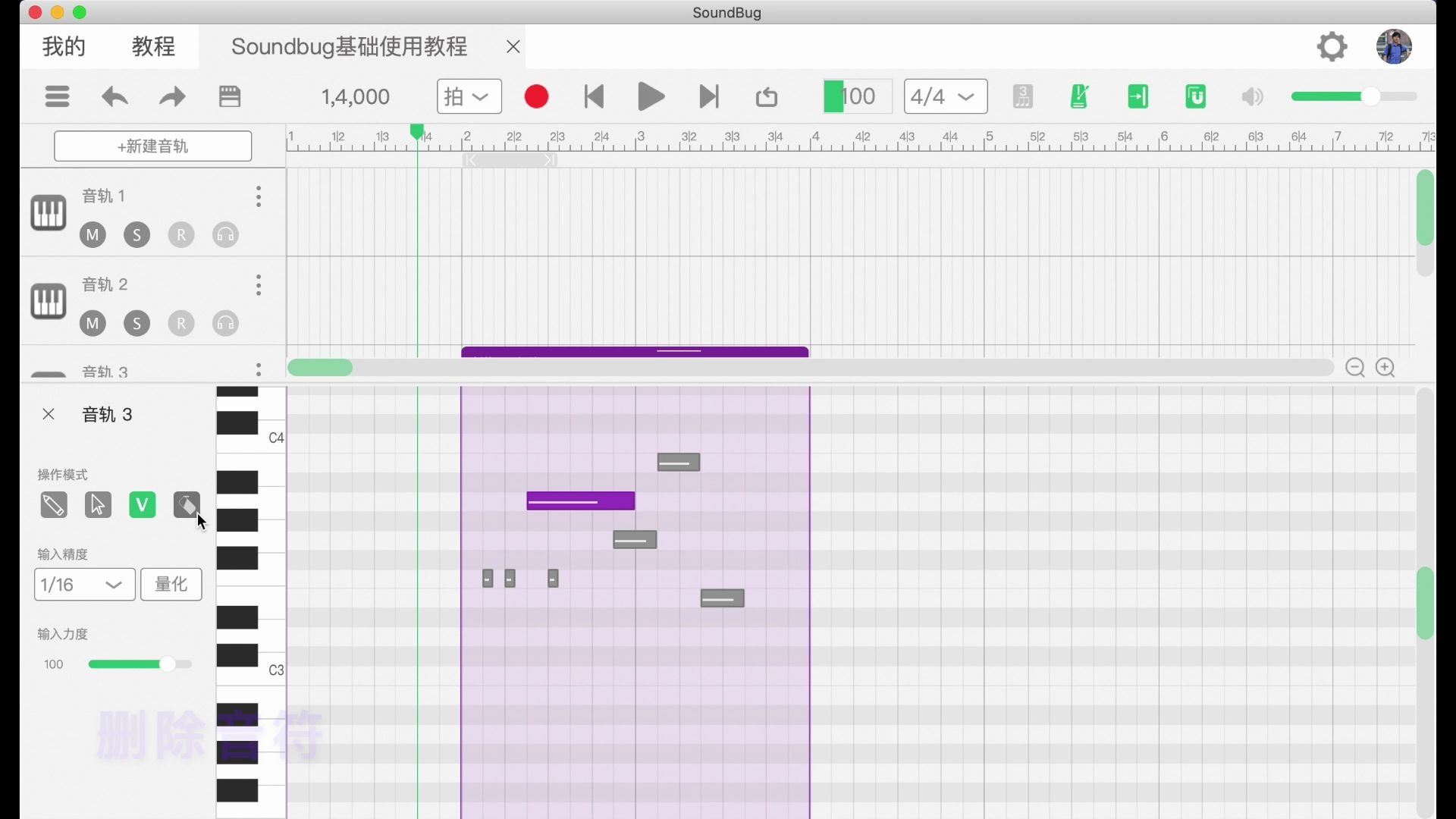Viewport: 1456px width, 819px height.
Task: Open the piano instrument icon of 音轨 2
Action: tap(49, 302)
